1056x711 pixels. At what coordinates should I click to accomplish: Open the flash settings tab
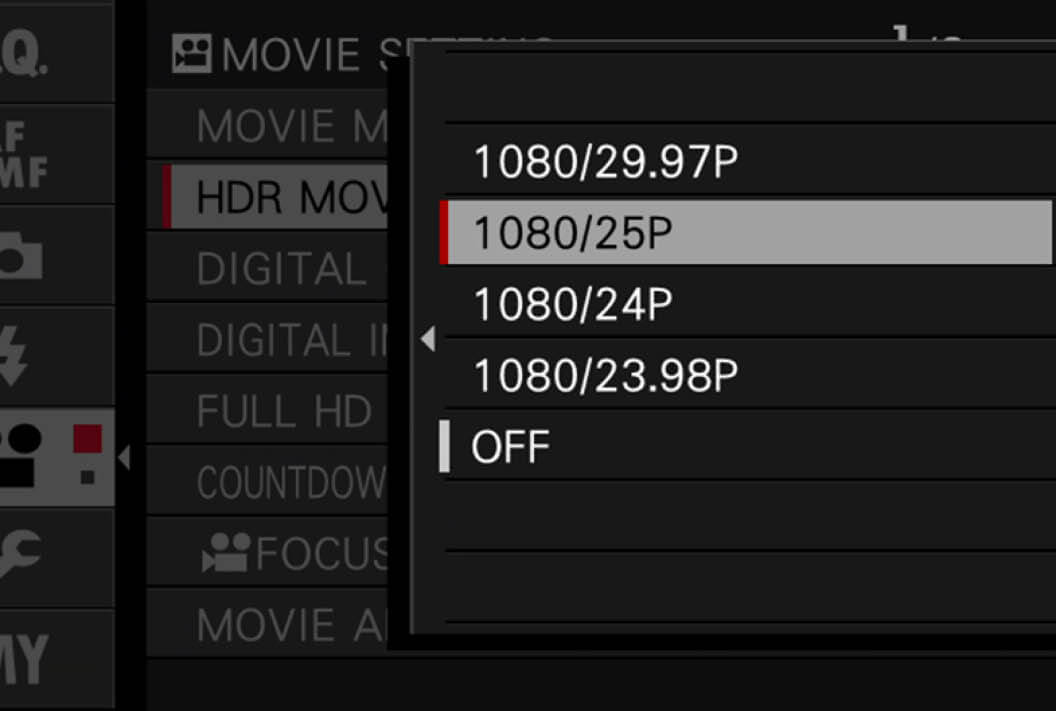coord(57,356)
